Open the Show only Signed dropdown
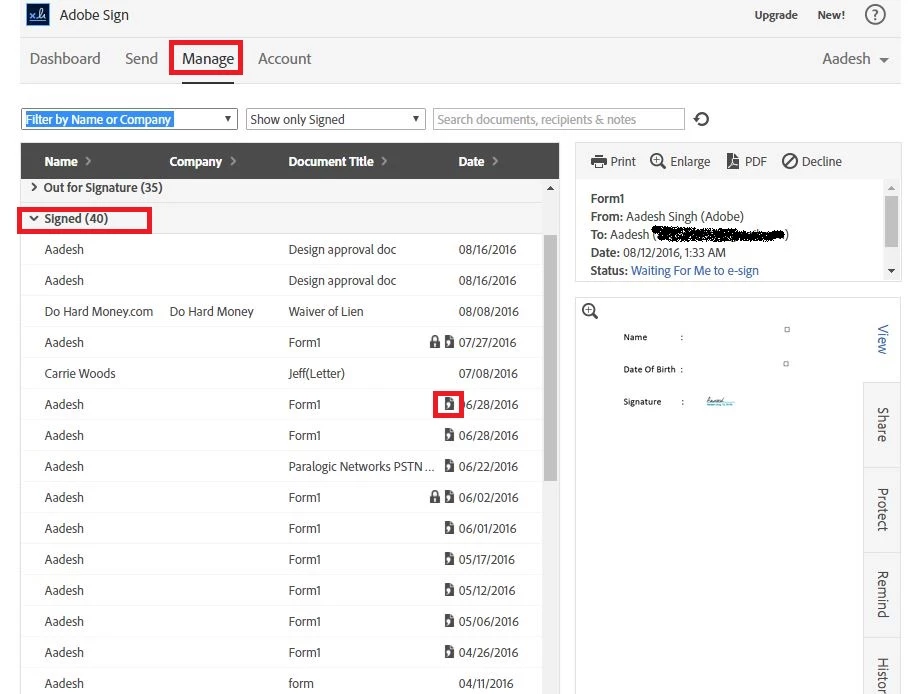 pos(336,119)
